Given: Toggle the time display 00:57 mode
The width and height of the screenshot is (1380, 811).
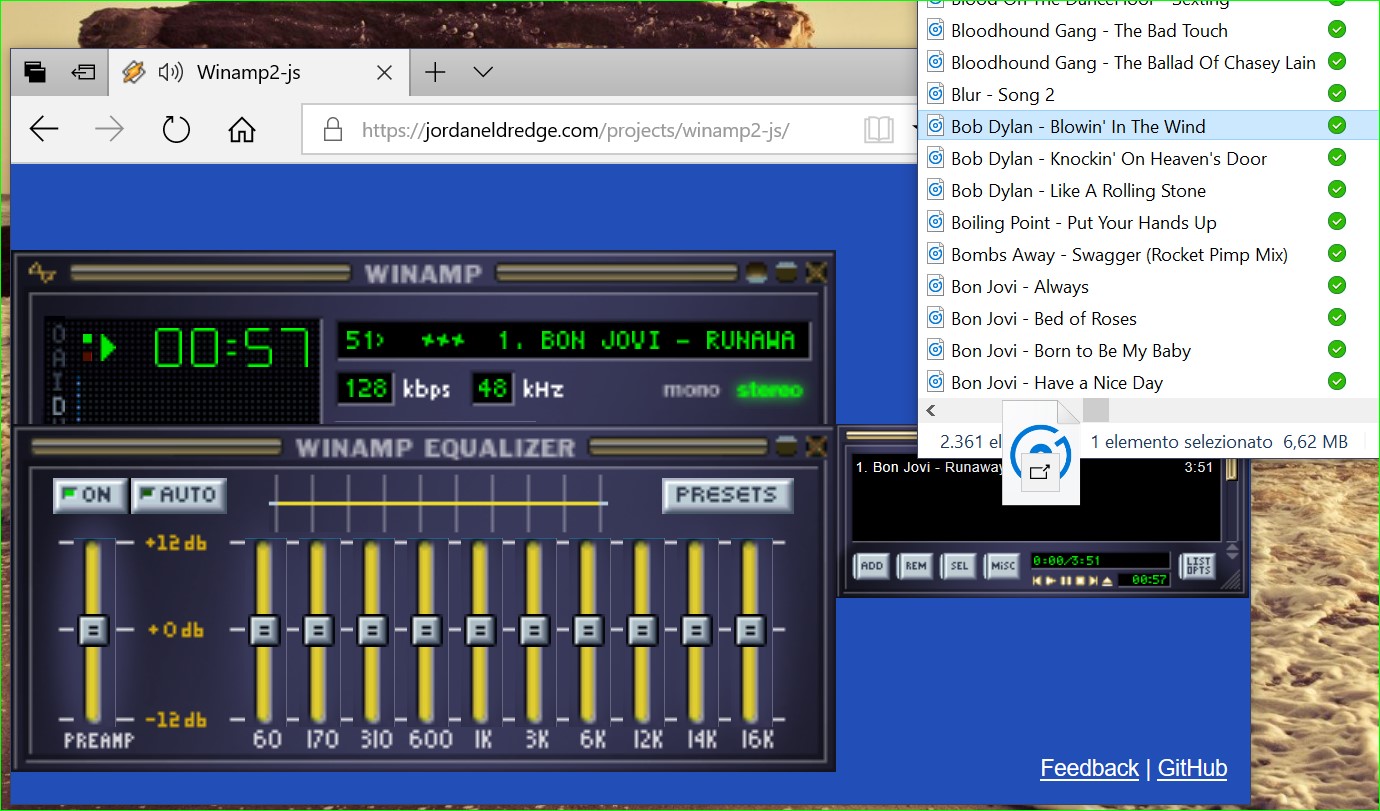Looking at the screenshot, I should [x=232, y=349].
